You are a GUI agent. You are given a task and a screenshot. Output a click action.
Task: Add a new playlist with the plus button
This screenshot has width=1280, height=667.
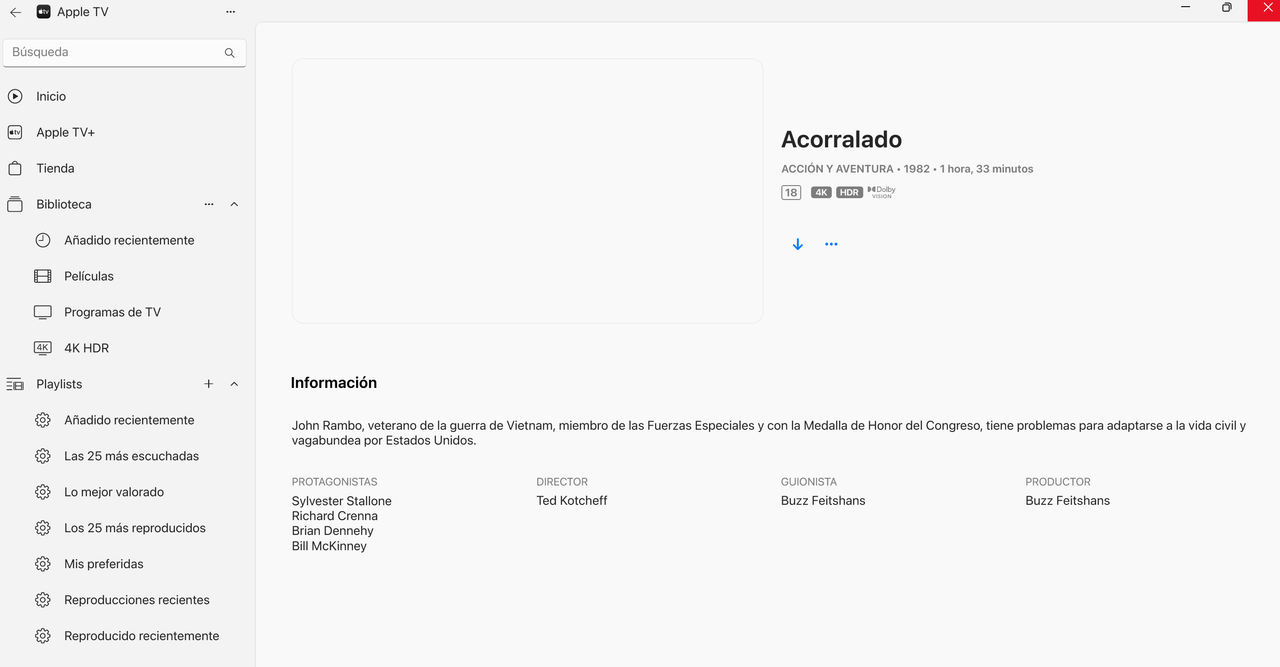tap(209, 384)
